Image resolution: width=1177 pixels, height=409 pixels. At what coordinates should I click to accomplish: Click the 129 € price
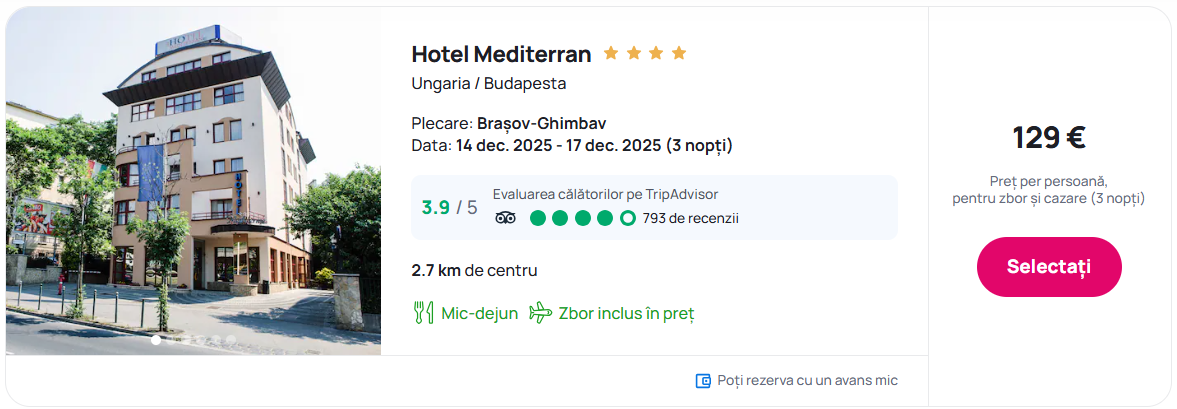click(x=1048, y=137)
